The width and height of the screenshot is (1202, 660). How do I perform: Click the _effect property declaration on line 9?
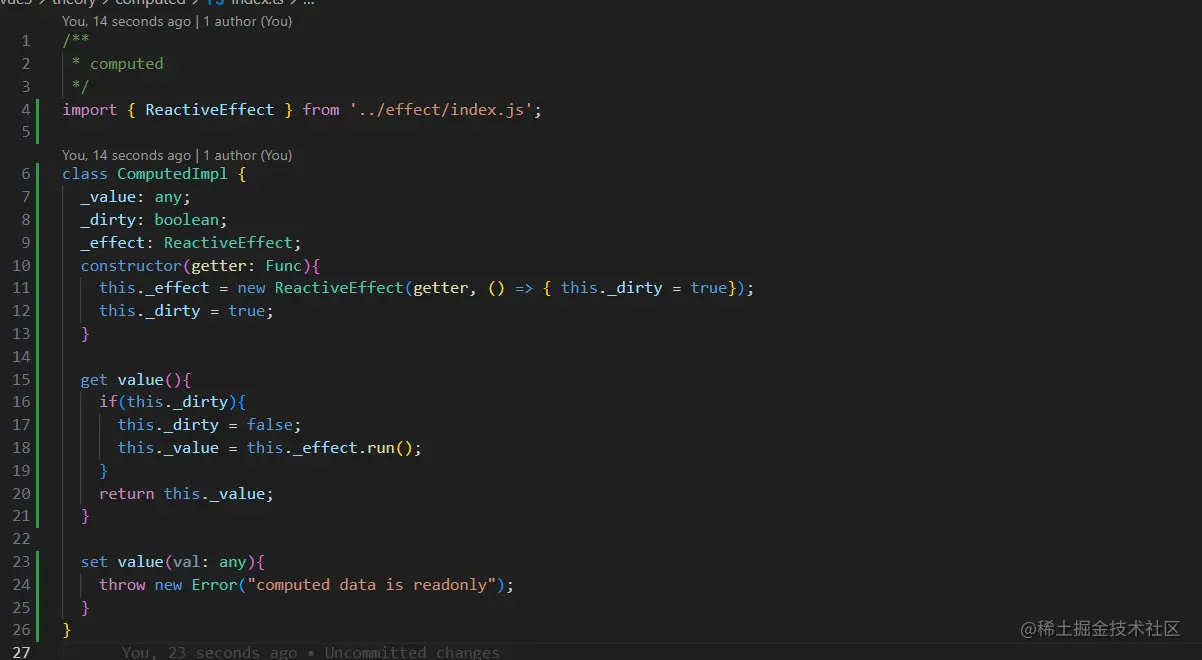(x=114, y=243)
